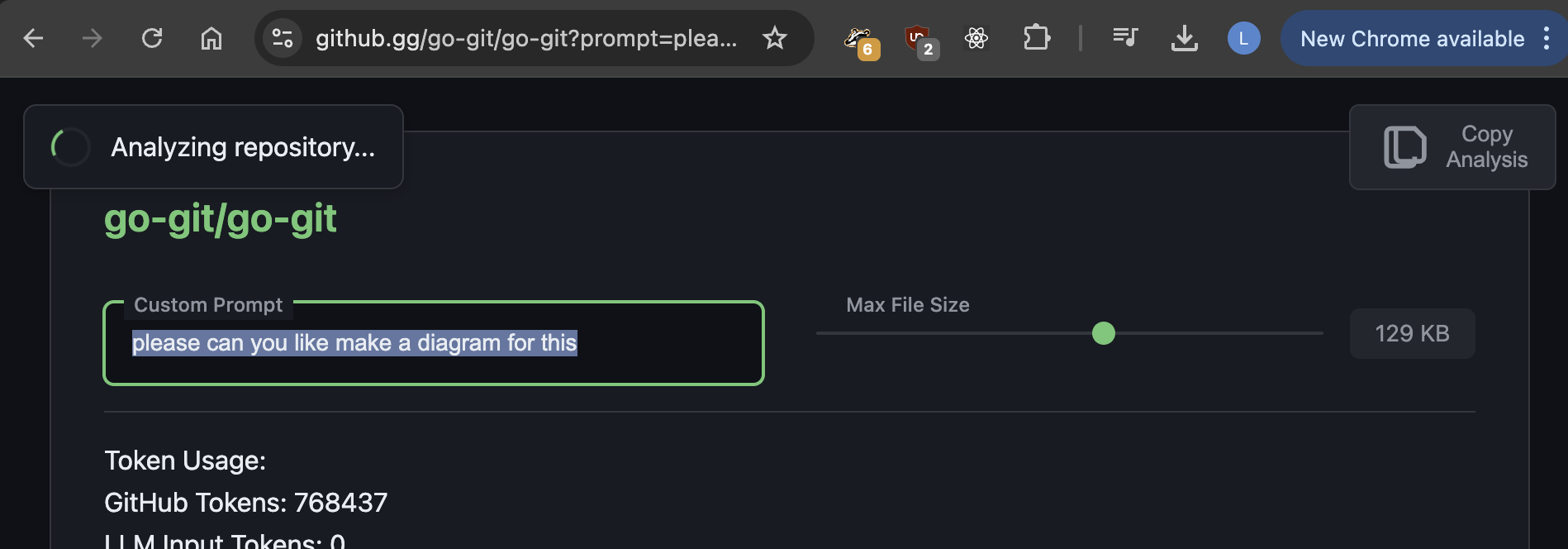
Task: Click inside the Custom Prompt field
Action: pyautogui.click(x=433, y=343)
